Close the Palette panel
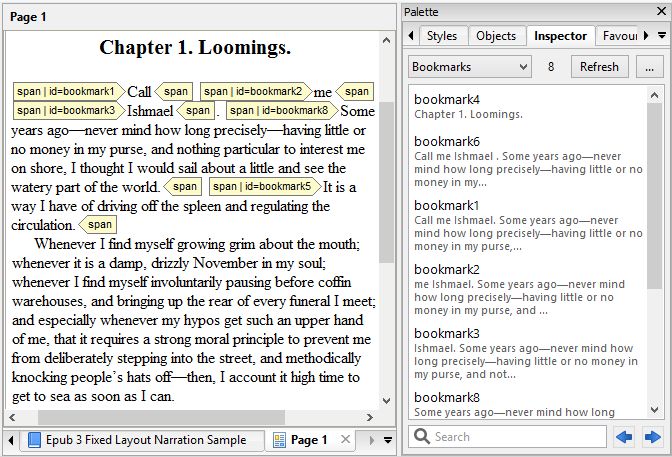Screen dimensions: 672x457 (660, 10)
